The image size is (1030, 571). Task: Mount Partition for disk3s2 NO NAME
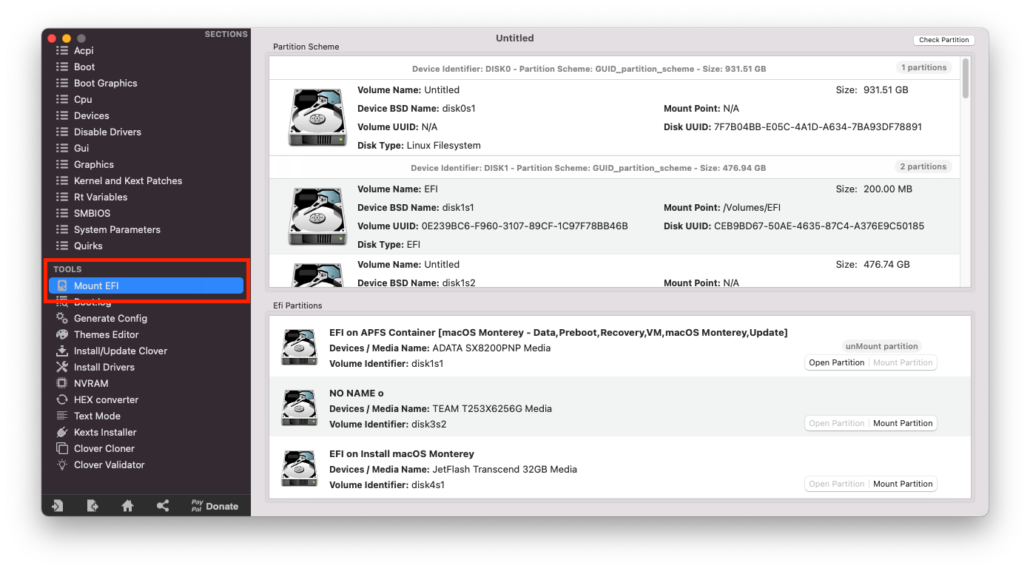pyautogui.click(x=903, y=423)
